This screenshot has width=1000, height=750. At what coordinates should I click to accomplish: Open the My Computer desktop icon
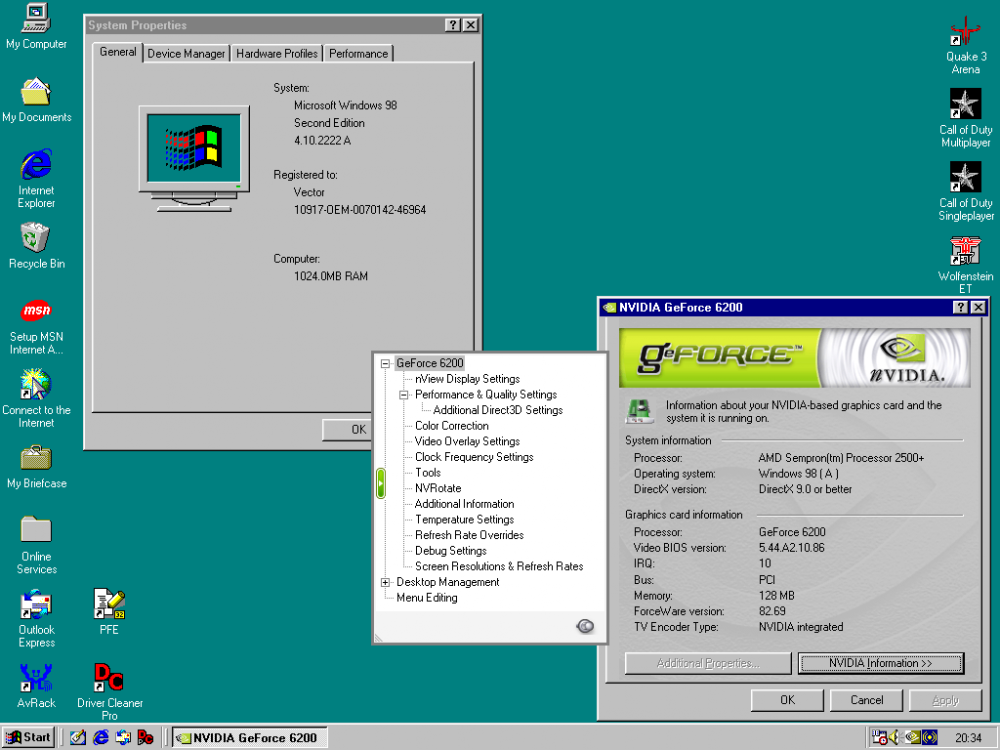click(36, 27)
